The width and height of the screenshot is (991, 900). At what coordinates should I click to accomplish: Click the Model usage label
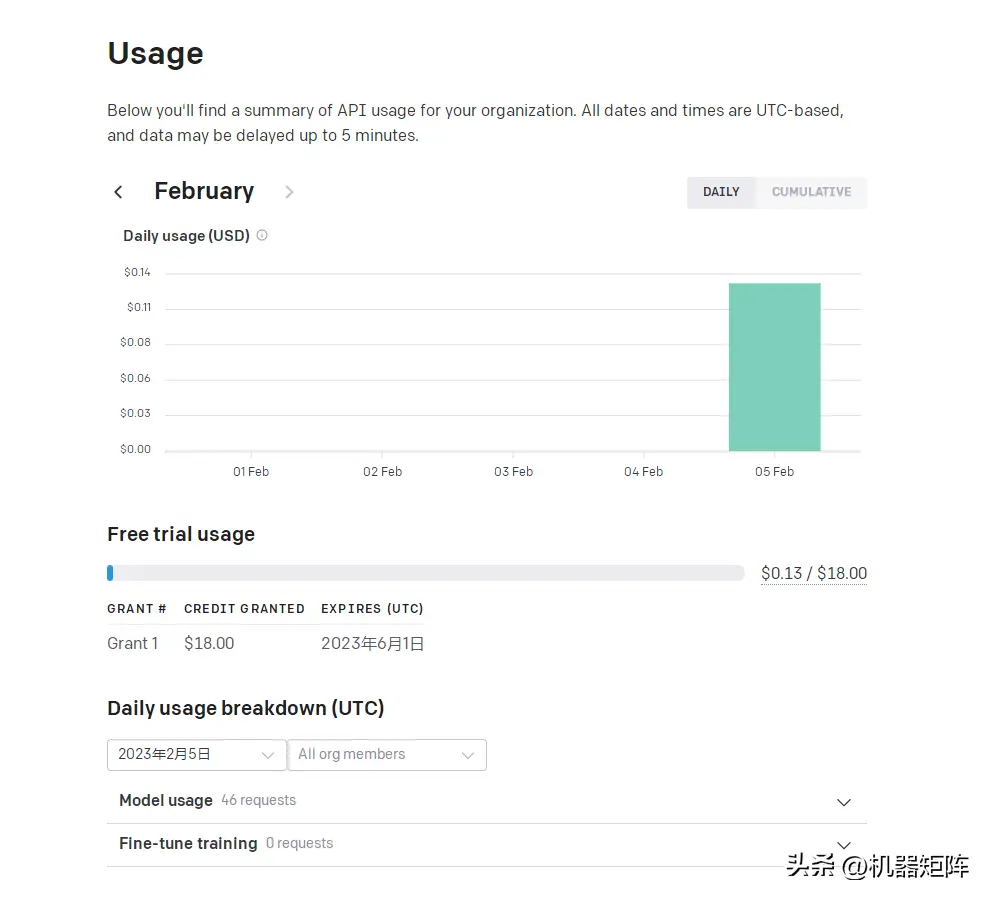(166, 801)
